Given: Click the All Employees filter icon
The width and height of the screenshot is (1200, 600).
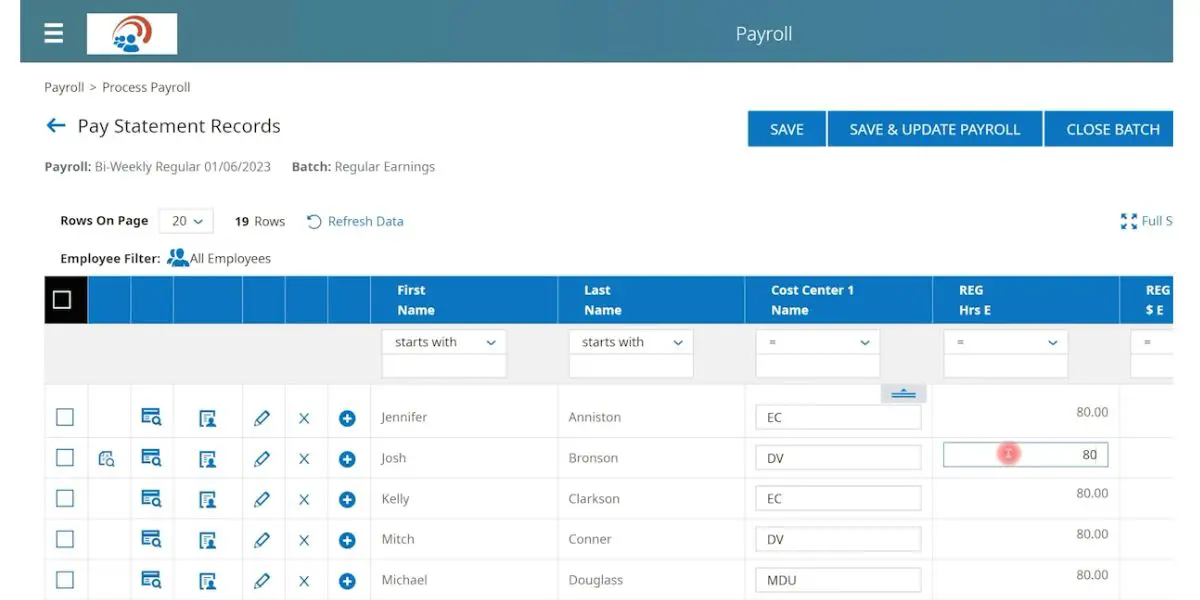Looking at the screenshot, I should [178, 258].
